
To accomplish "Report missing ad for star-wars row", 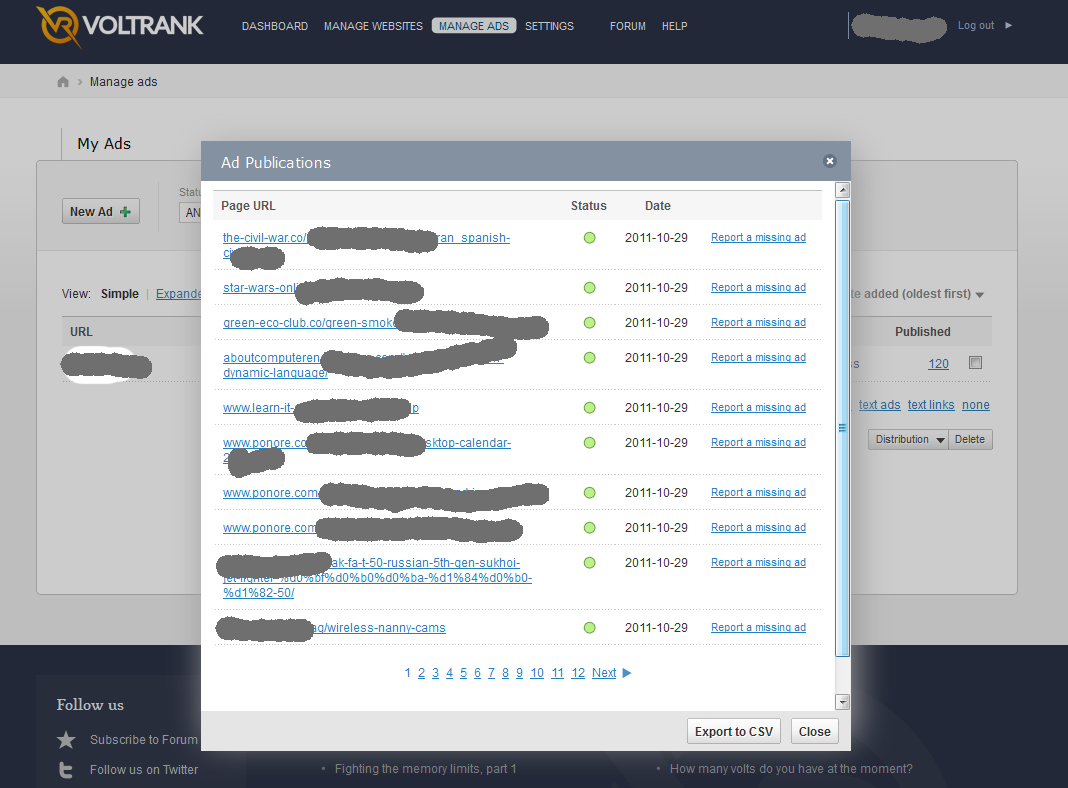I will coord(758,288).
